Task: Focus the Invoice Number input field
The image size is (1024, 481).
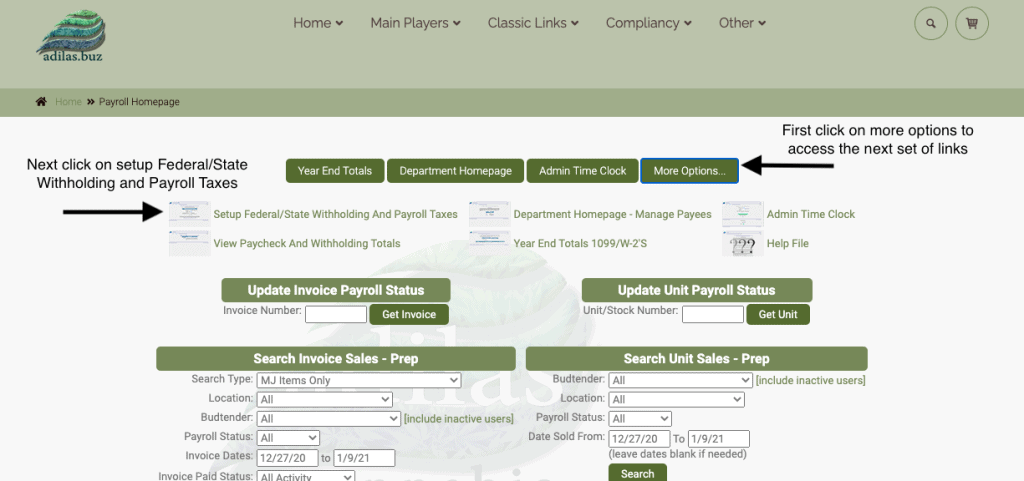Action: point(336,314)
